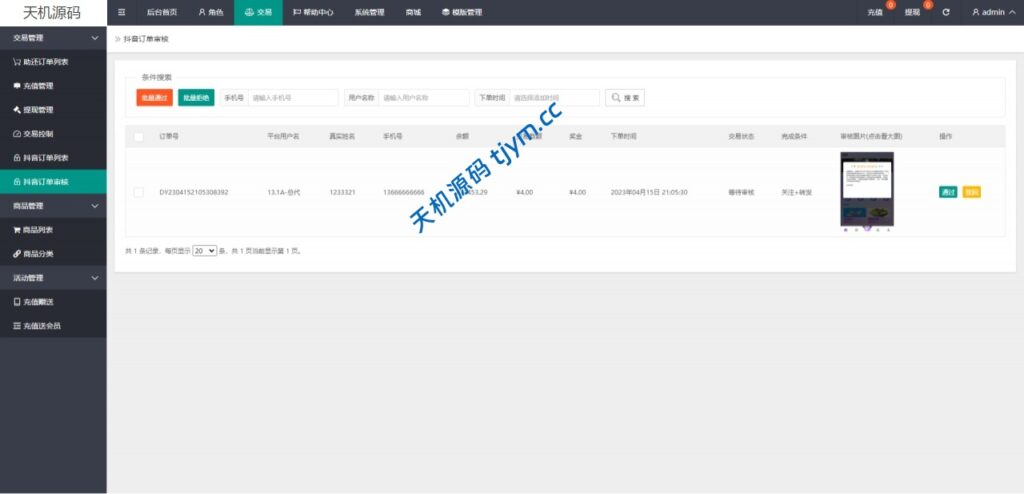
Task: Collapse the 交易管理 sidebar section
Action: [53, 37]
